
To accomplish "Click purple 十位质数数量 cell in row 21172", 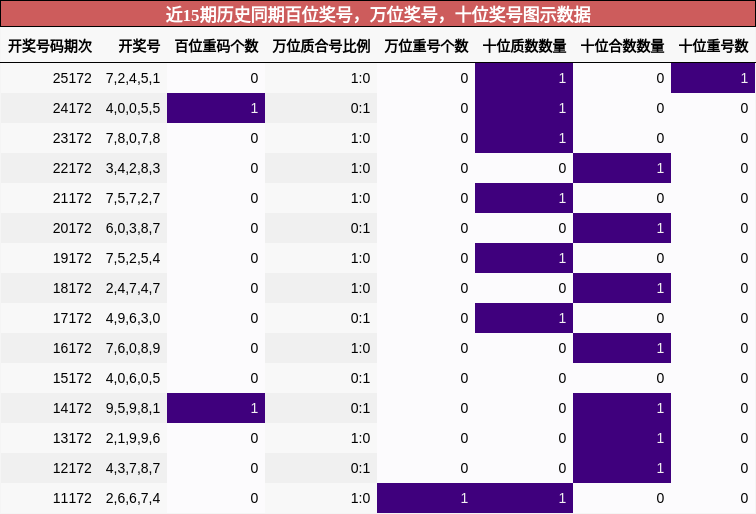I will (524, 198).
